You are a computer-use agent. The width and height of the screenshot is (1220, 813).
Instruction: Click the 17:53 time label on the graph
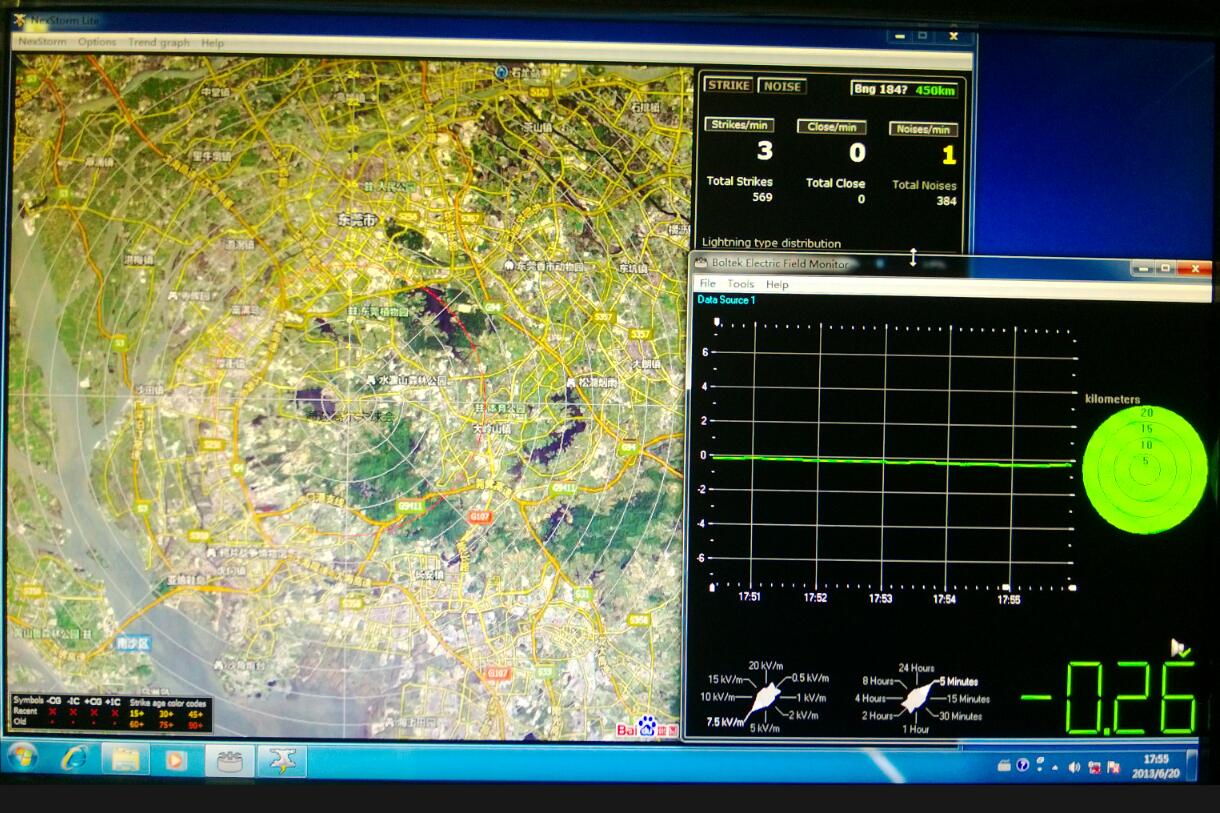[x=880, y=598]
